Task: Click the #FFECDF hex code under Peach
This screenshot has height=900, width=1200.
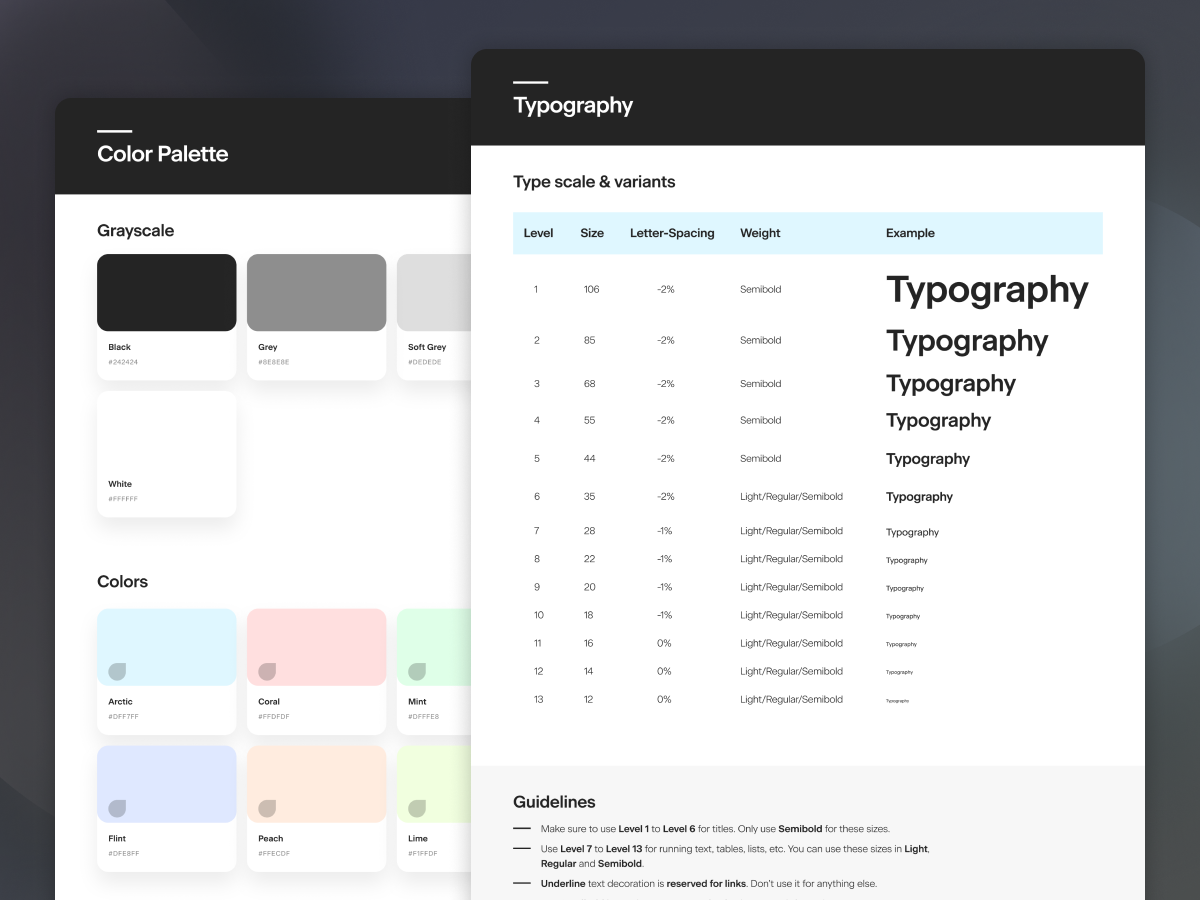Action: [x=274, y=854]
